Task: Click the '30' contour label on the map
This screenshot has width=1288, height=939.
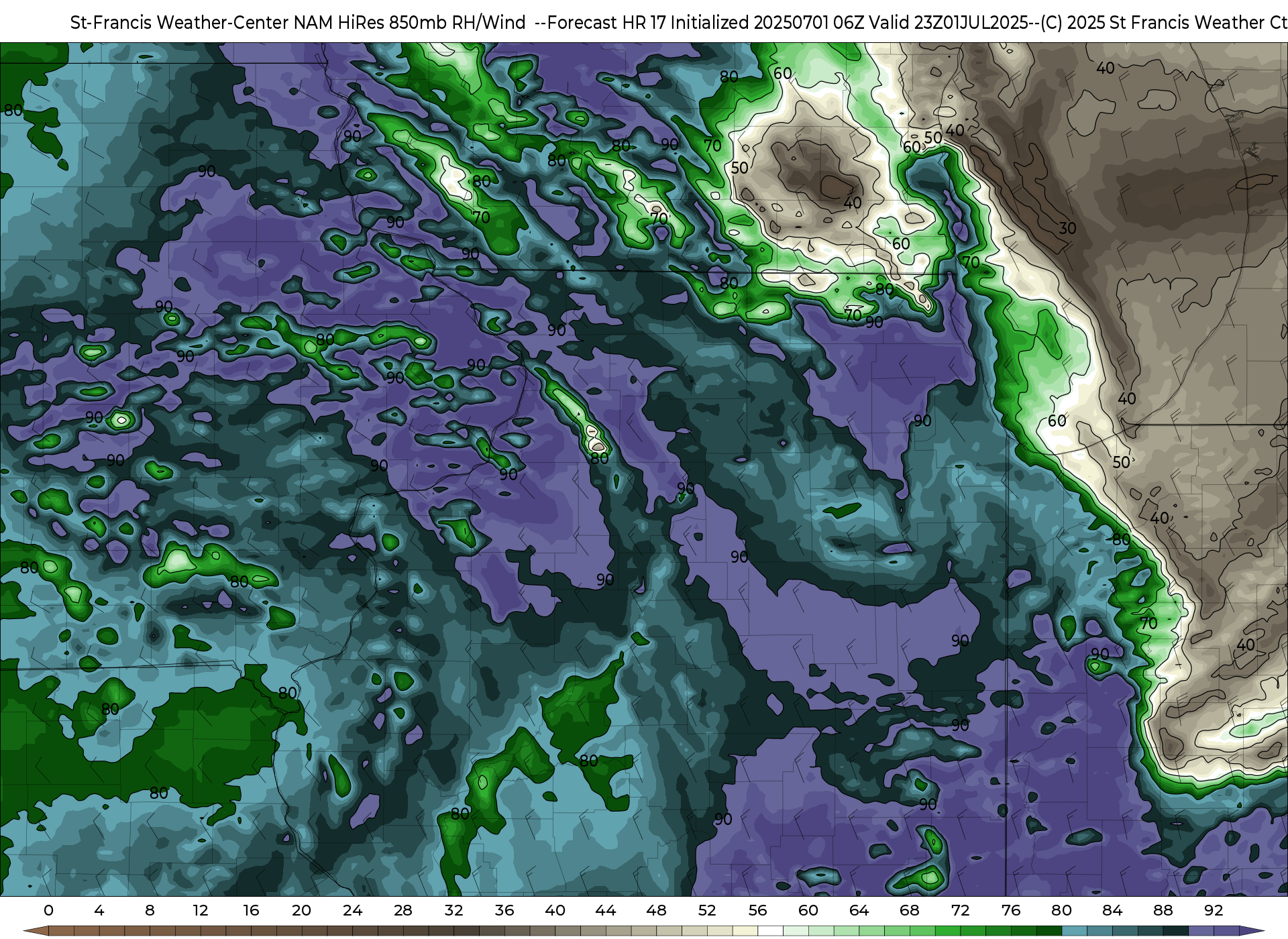Action: tap(1067, 229)
